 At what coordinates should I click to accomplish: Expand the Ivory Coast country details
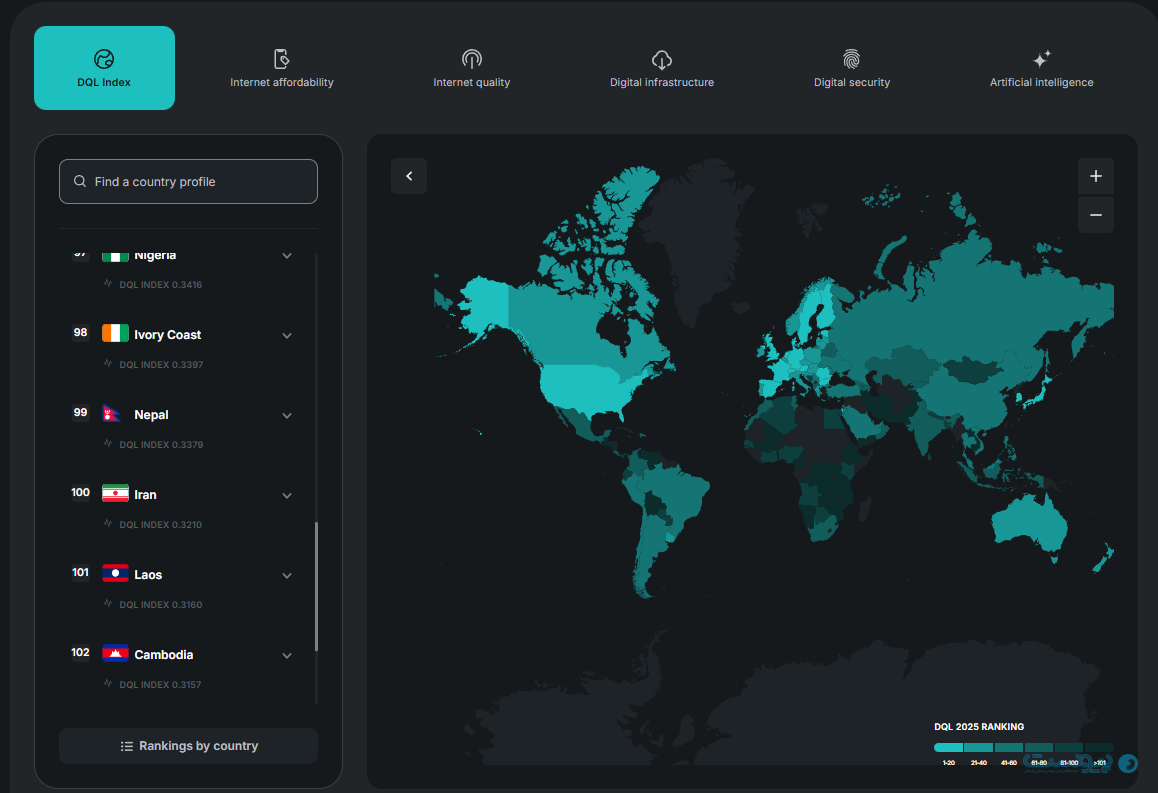point(287,336)
